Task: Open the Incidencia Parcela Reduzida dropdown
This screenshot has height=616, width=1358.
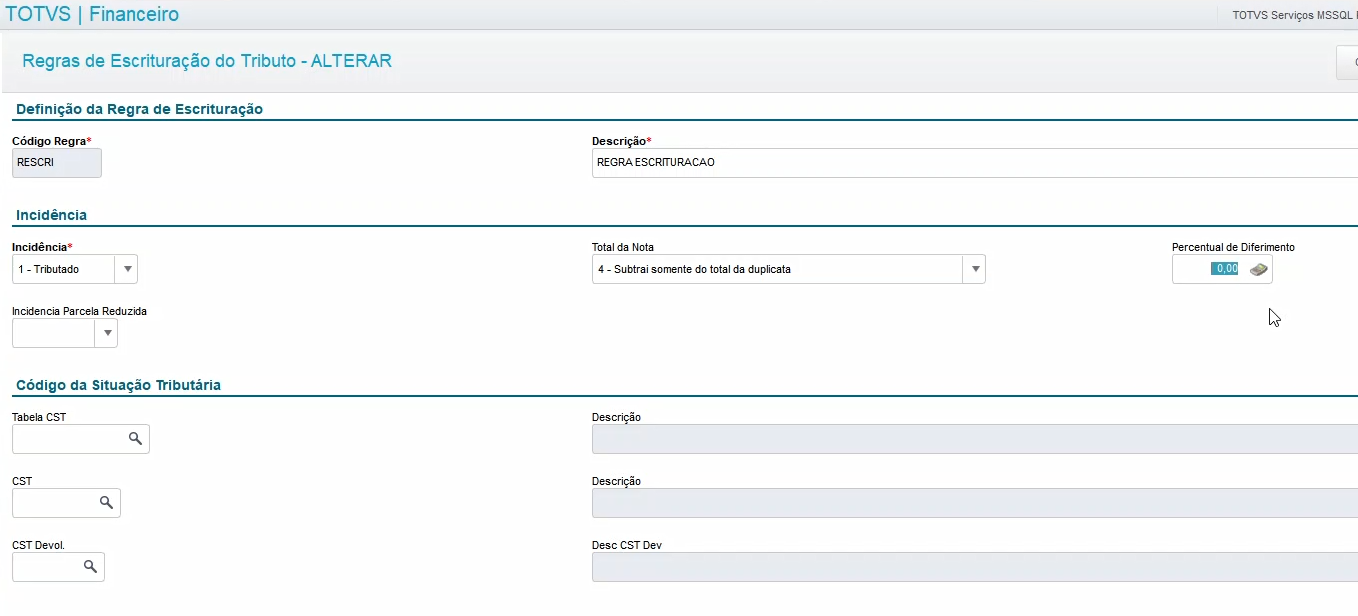Action: click(x=106, y=333)
